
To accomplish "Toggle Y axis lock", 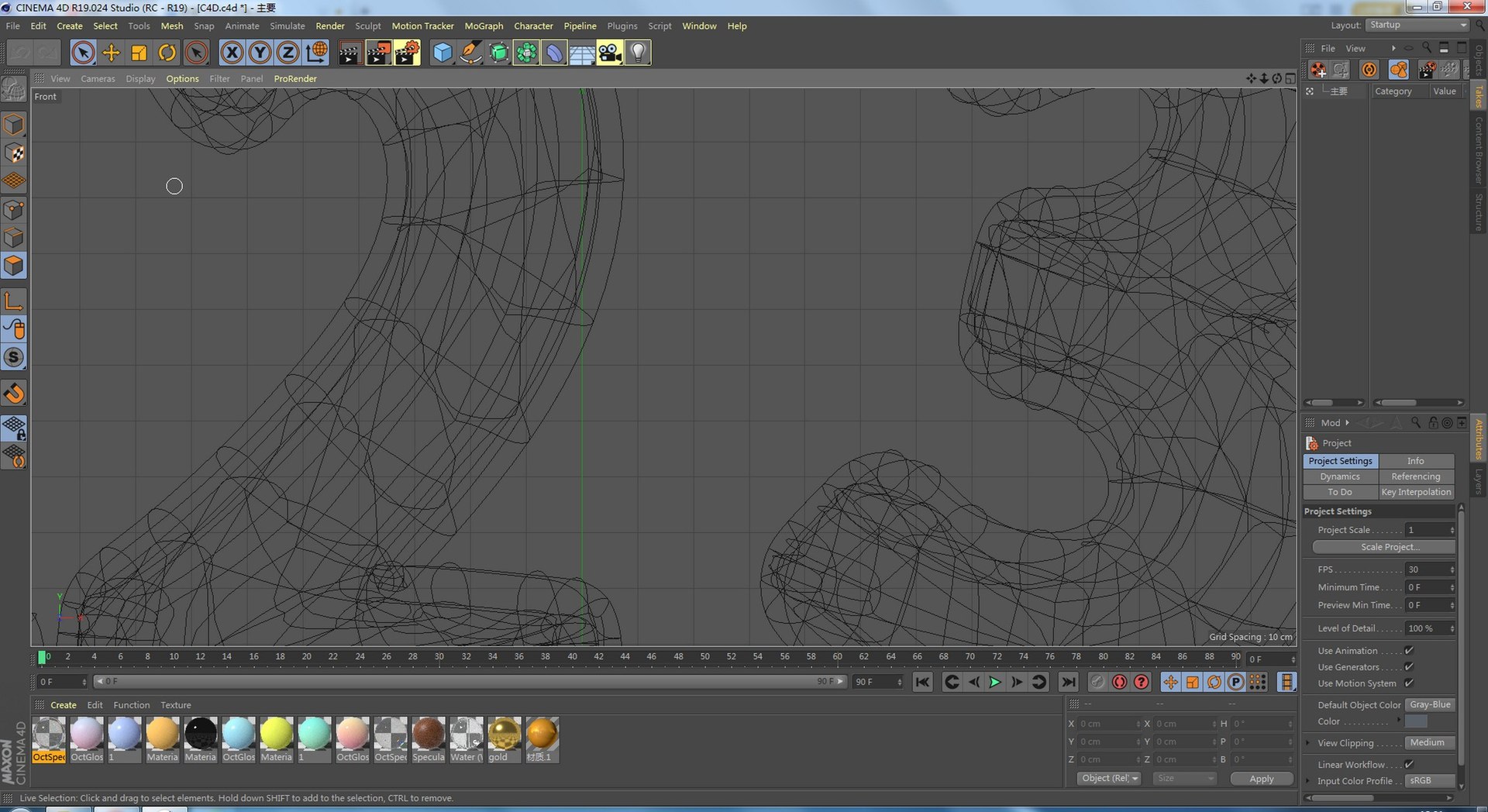I will pos(260,53).
